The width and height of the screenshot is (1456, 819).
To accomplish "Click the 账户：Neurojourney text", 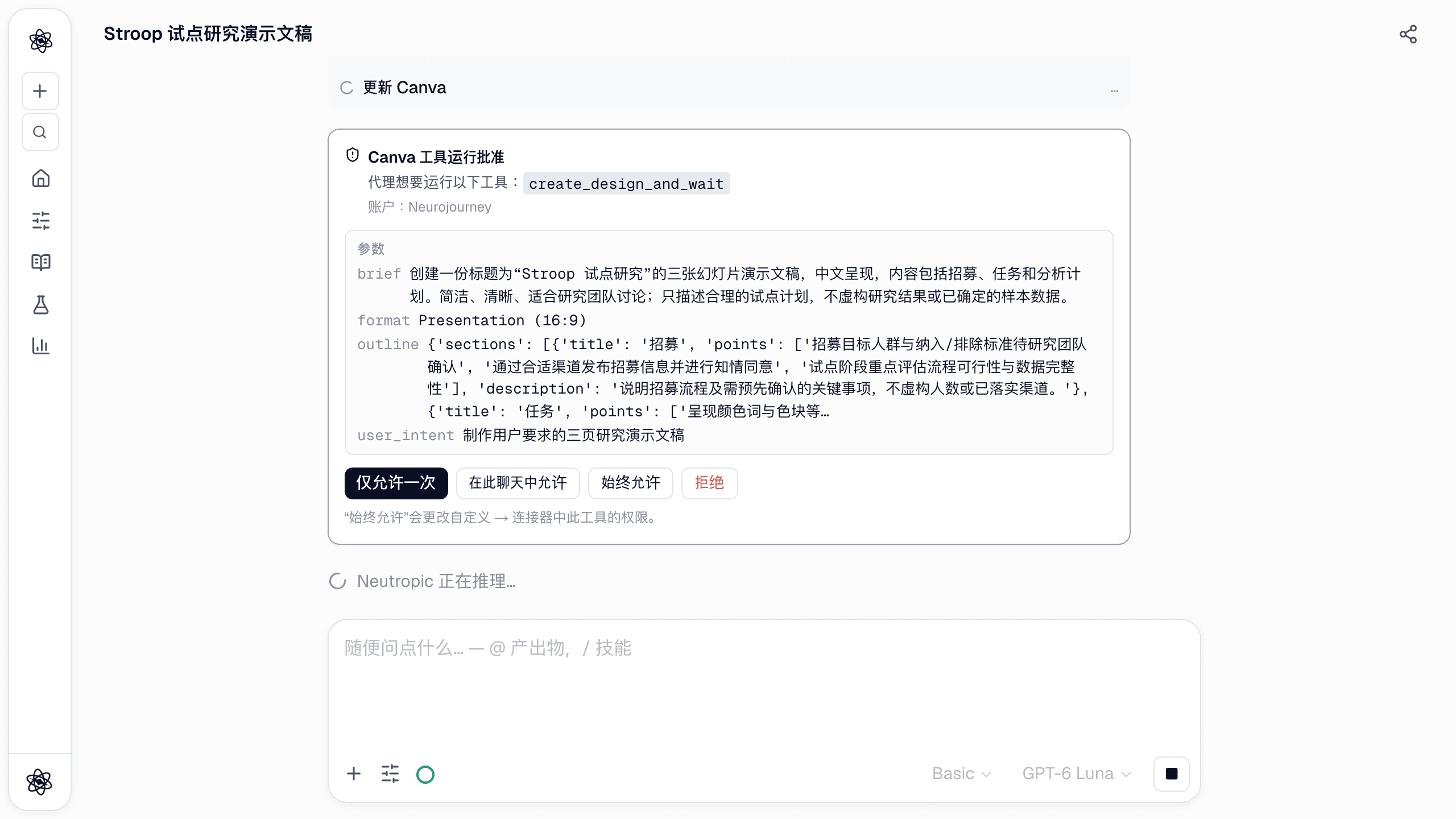I will (429, 207).
